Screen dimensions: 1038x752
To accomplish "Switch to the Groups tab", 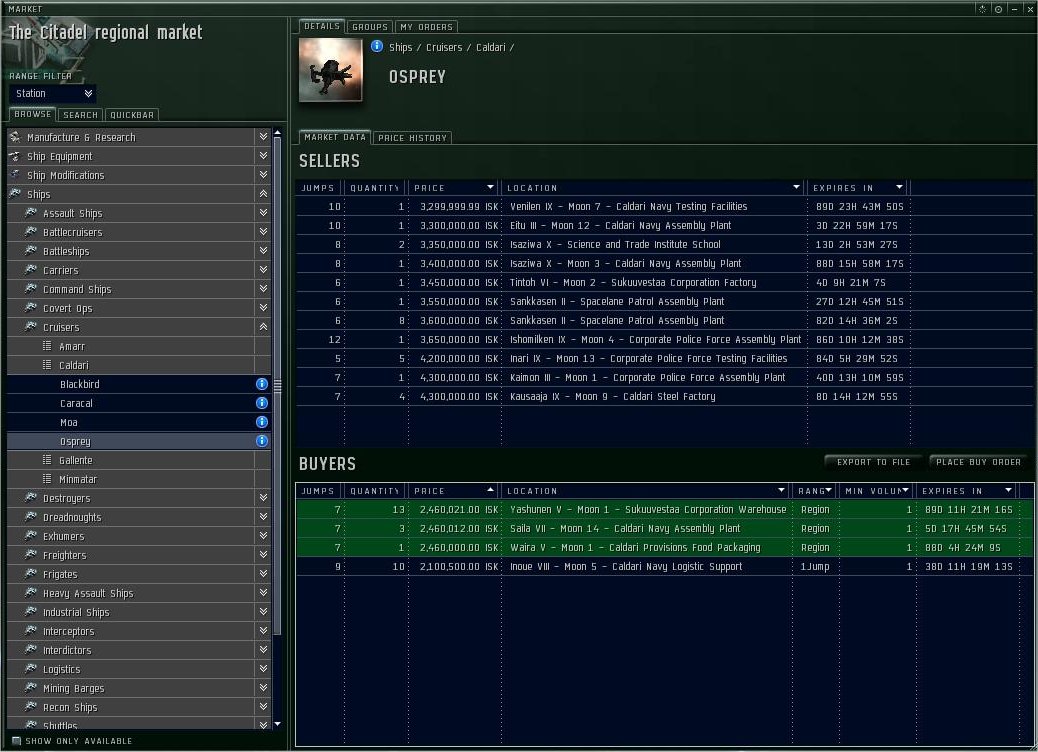I will [x=370, y=27].
